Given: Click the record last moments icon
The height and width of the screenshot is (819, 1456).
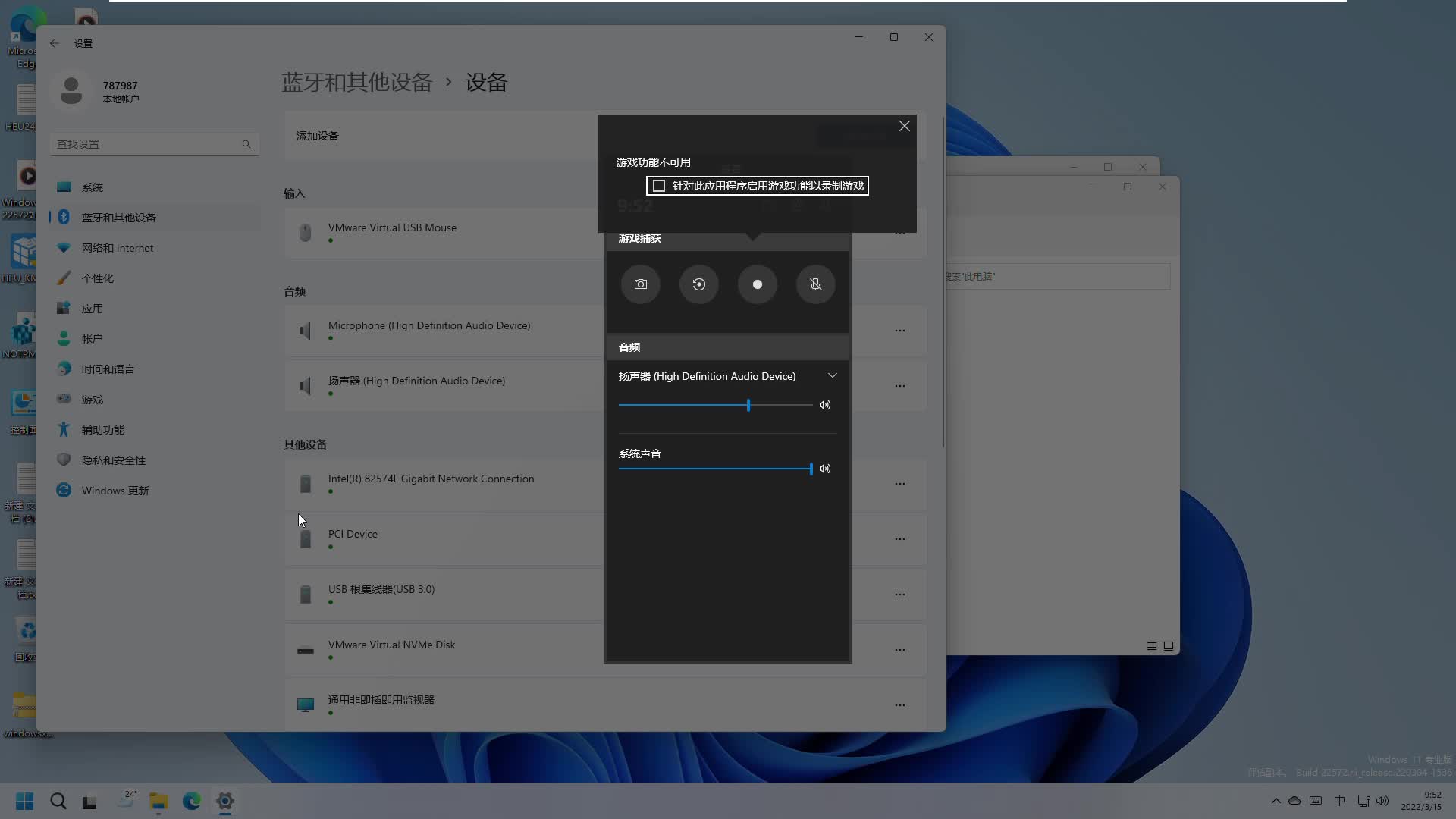Looking at the screenshot, I should [x=698, y=284].
